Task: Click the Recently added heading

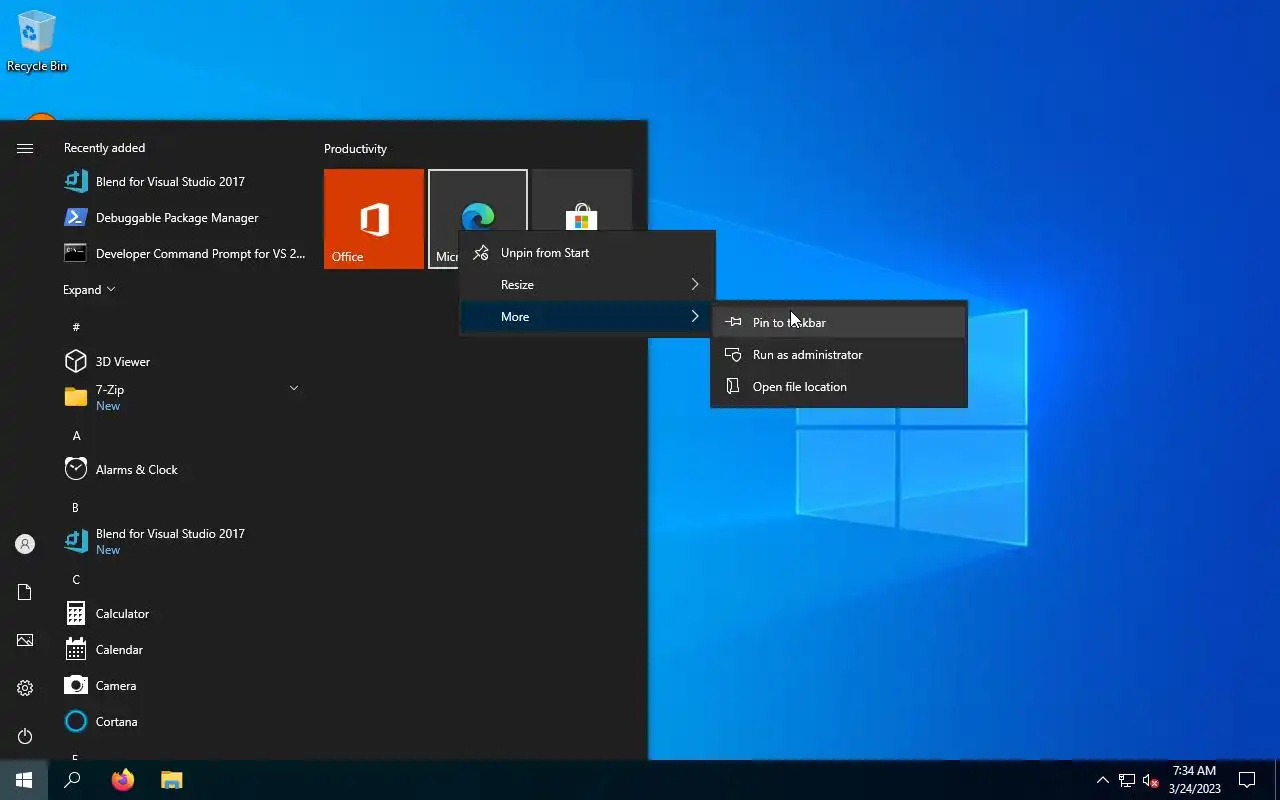Action: [x=104, y=148]
